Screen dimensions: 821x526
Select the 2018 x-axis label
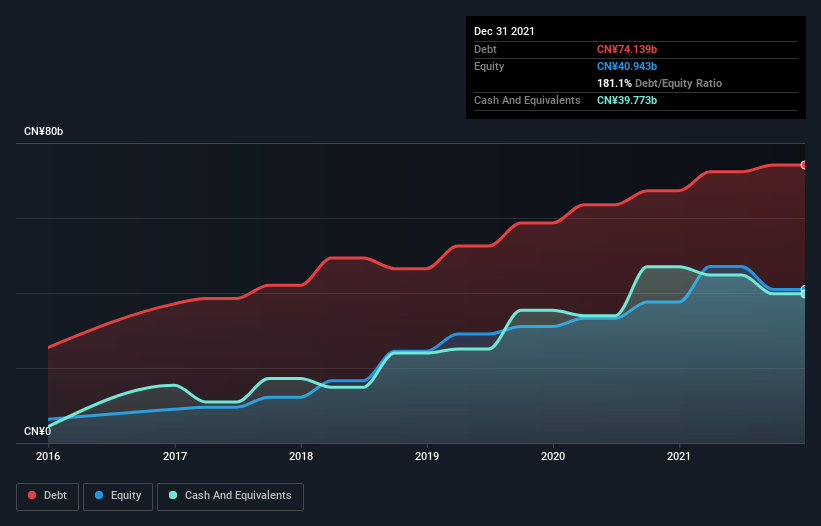pyautogui.click(x=301, y=456)
